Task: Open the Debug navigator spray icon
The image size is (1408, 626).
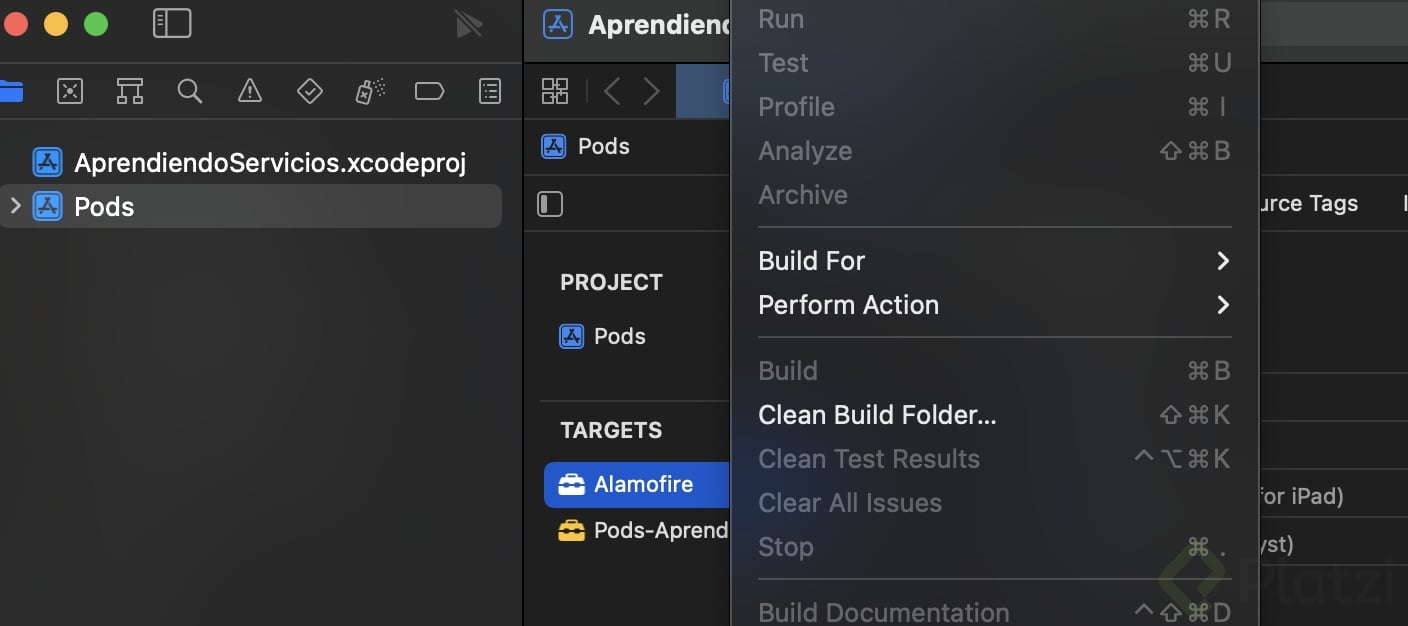Action: tap(370, 92)
